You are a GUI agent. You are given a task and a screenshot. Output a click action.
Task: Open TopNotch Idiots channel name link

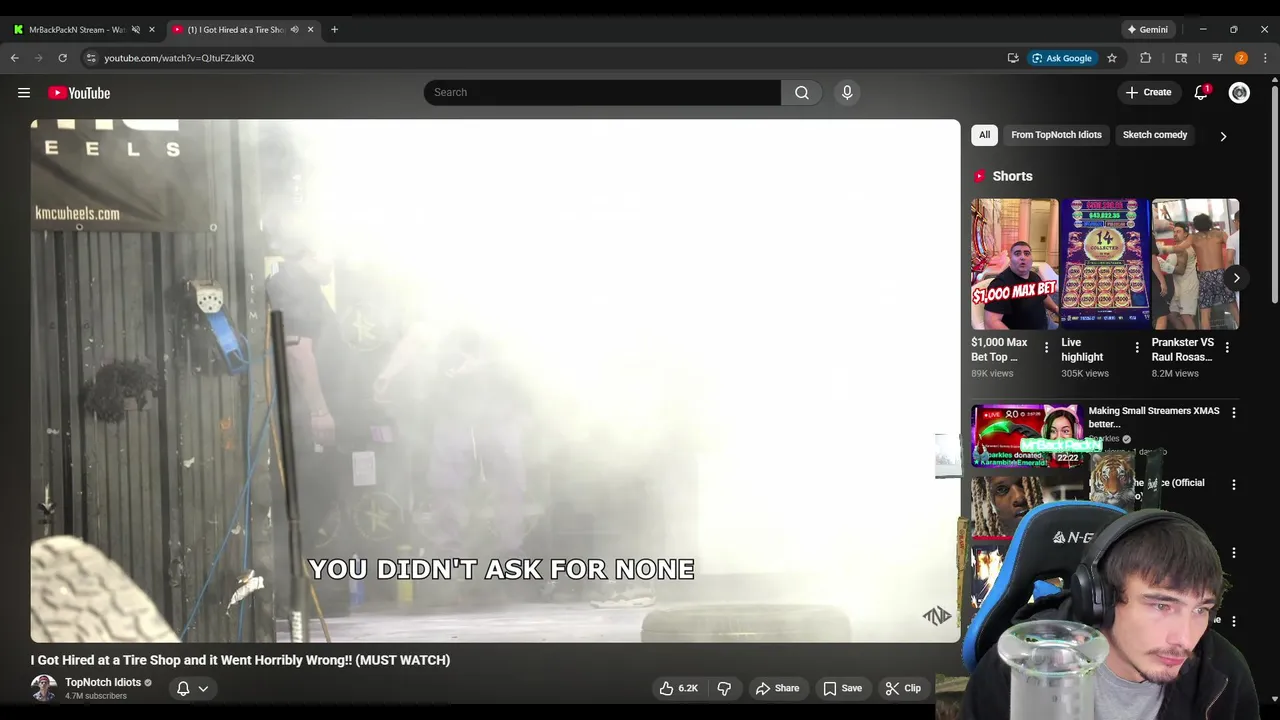[103, 682]
